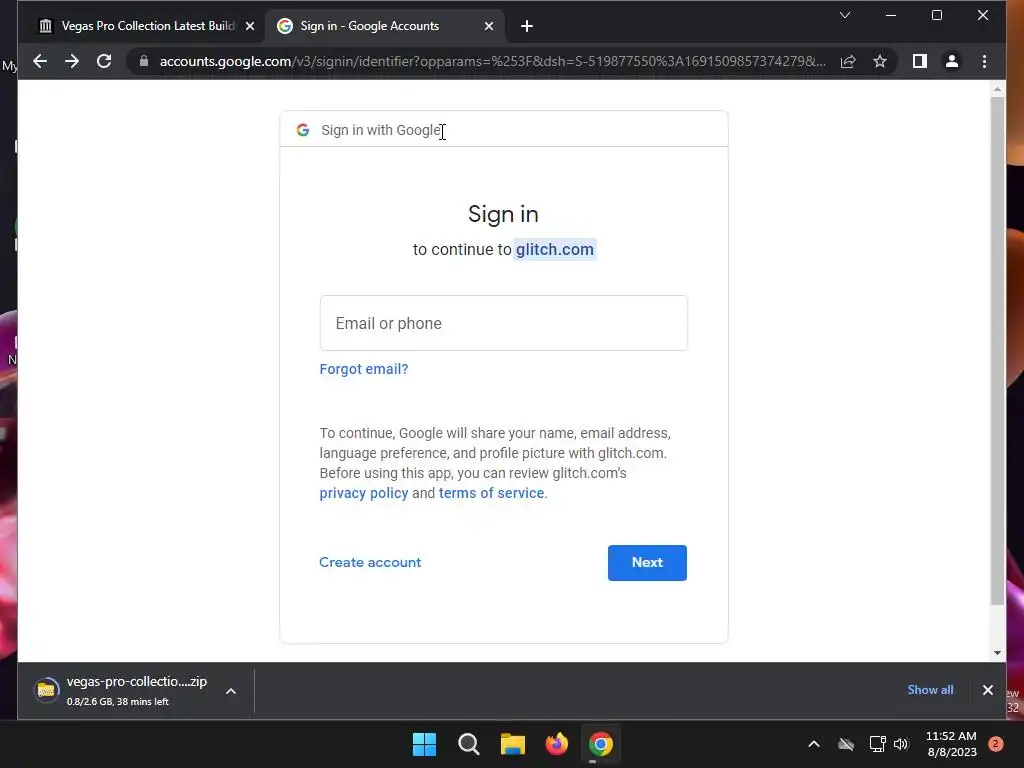Image resolution: width=1024 pixels, height=768 pixels.
Task: Click the scrollbar down arrow
Action: pyautogui.click(x=997, y=652)
